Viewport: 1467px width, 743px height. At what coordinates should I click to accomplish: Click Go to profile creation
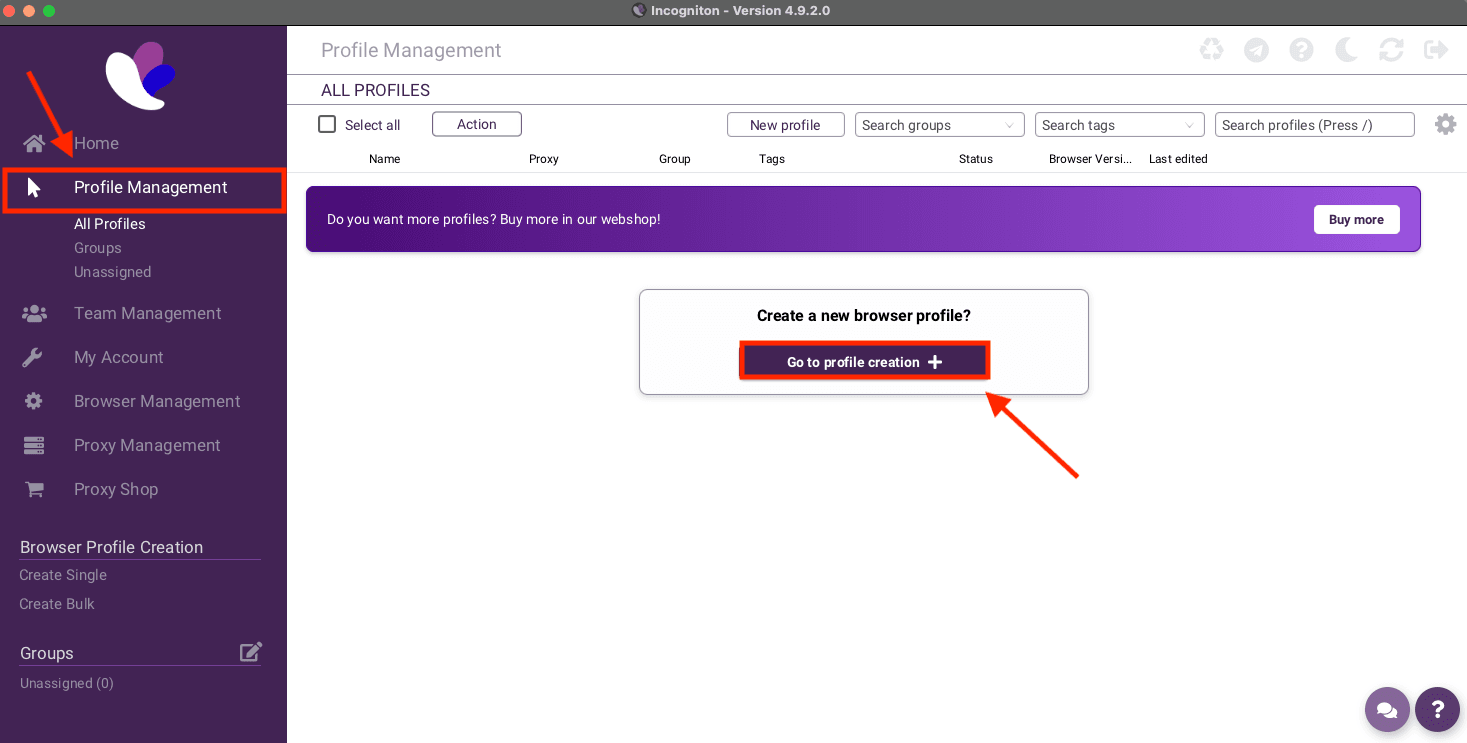(x=863, y=361)
